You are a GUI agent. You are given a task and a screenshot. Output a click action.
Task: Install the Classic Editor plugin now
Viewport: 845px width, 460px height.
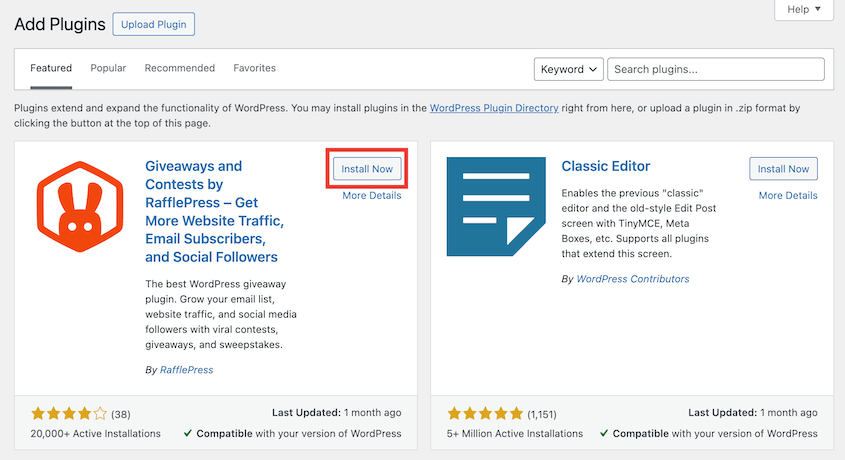(783, 169)
